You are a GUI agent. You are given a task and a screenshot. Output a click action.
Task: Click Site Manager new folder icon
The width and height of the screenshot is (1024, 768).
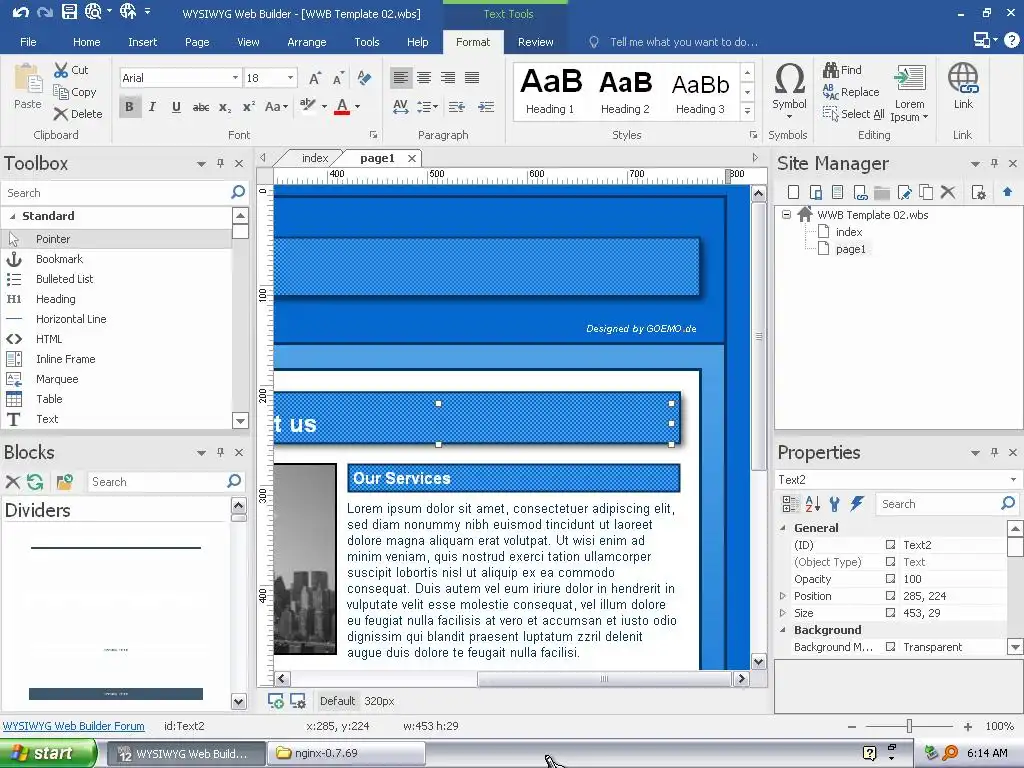click(x=882, y=192)
